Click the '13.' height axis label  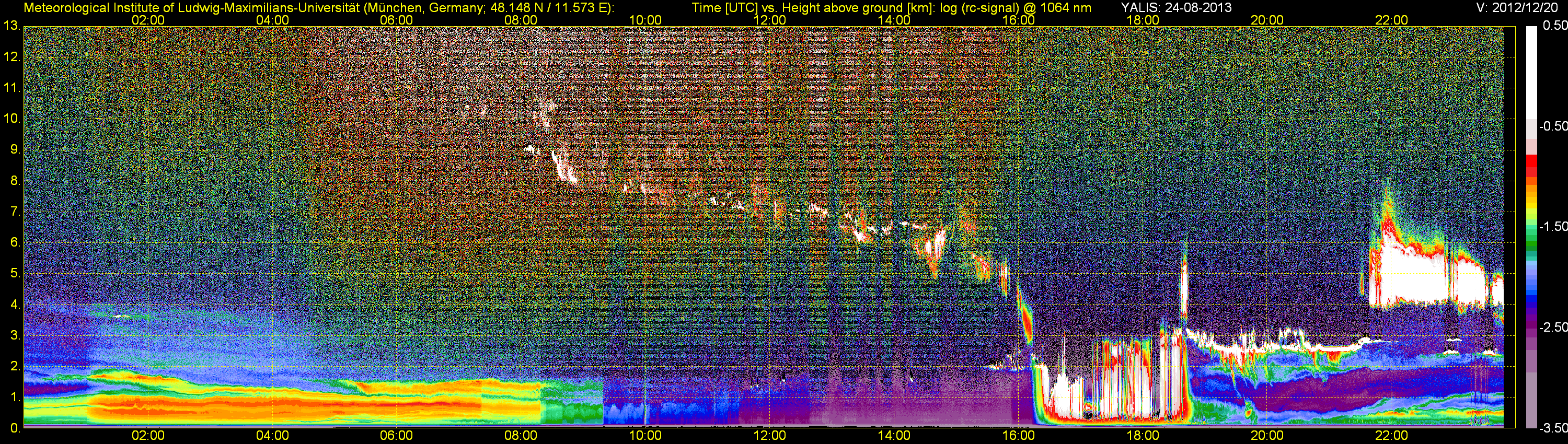pyautogui.click(x=12, y=26)
